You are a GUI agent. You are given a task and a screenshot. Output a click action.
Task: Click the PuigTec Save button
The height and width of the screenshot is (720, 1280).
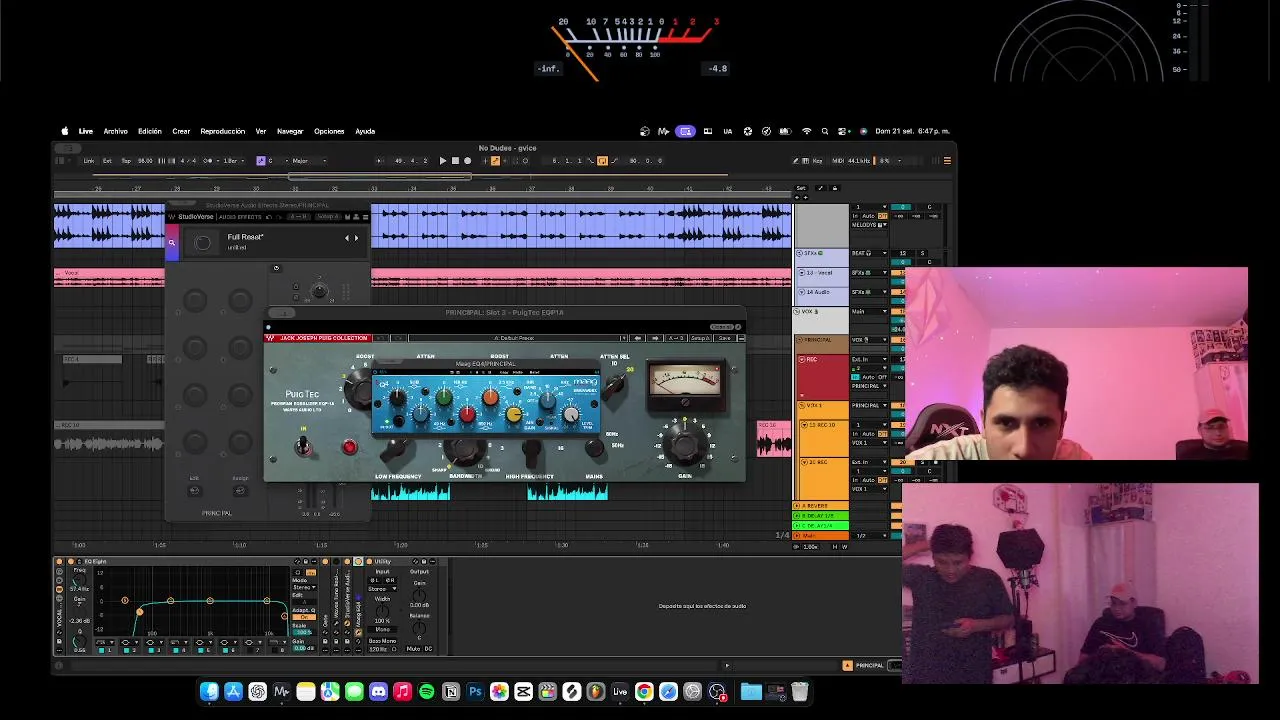pyautogui.click(x=724, y=338)
